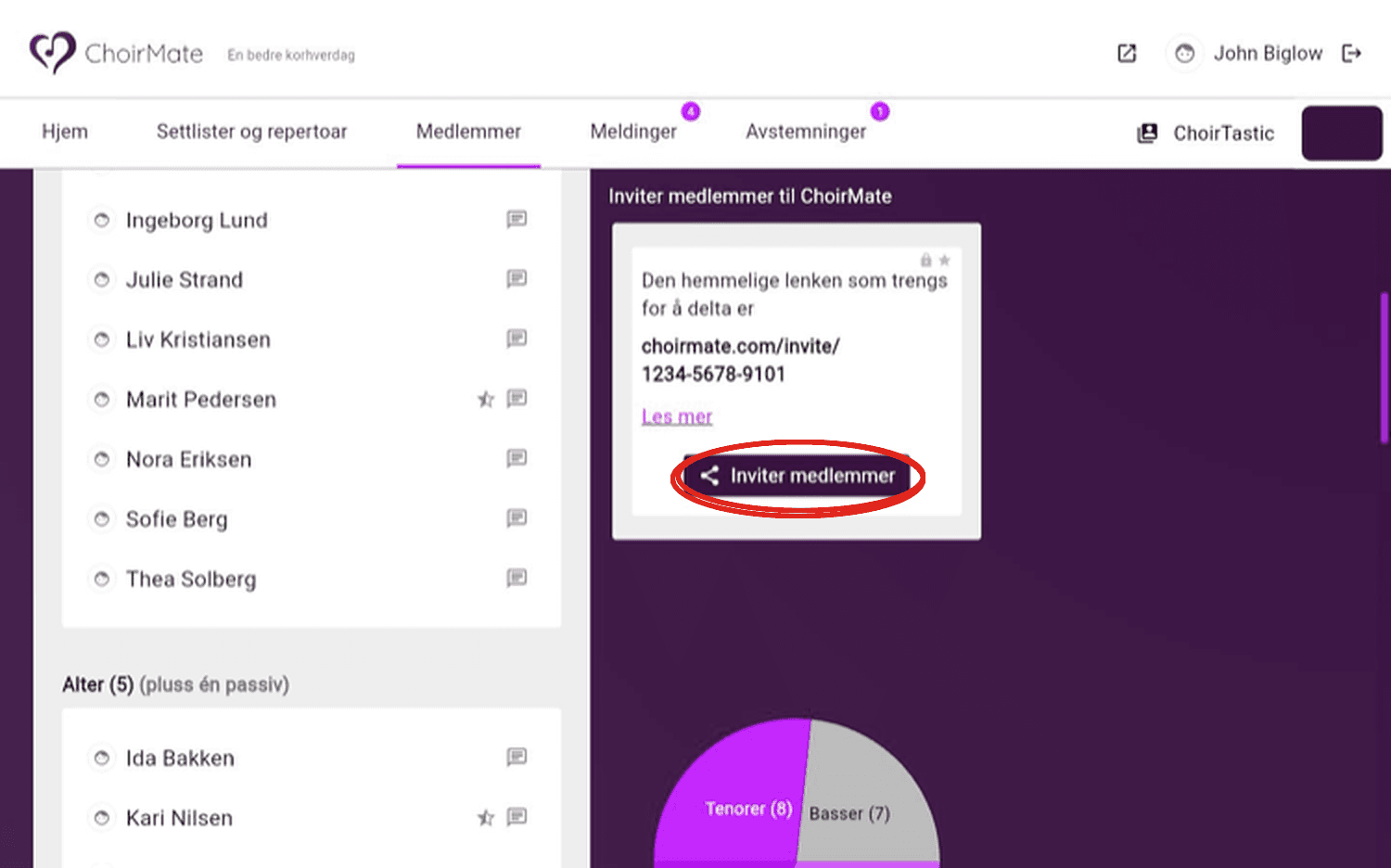Click the avatar icon next to Julie Strand
This screenshot has height=868, width=1391.
pos(102,280)
